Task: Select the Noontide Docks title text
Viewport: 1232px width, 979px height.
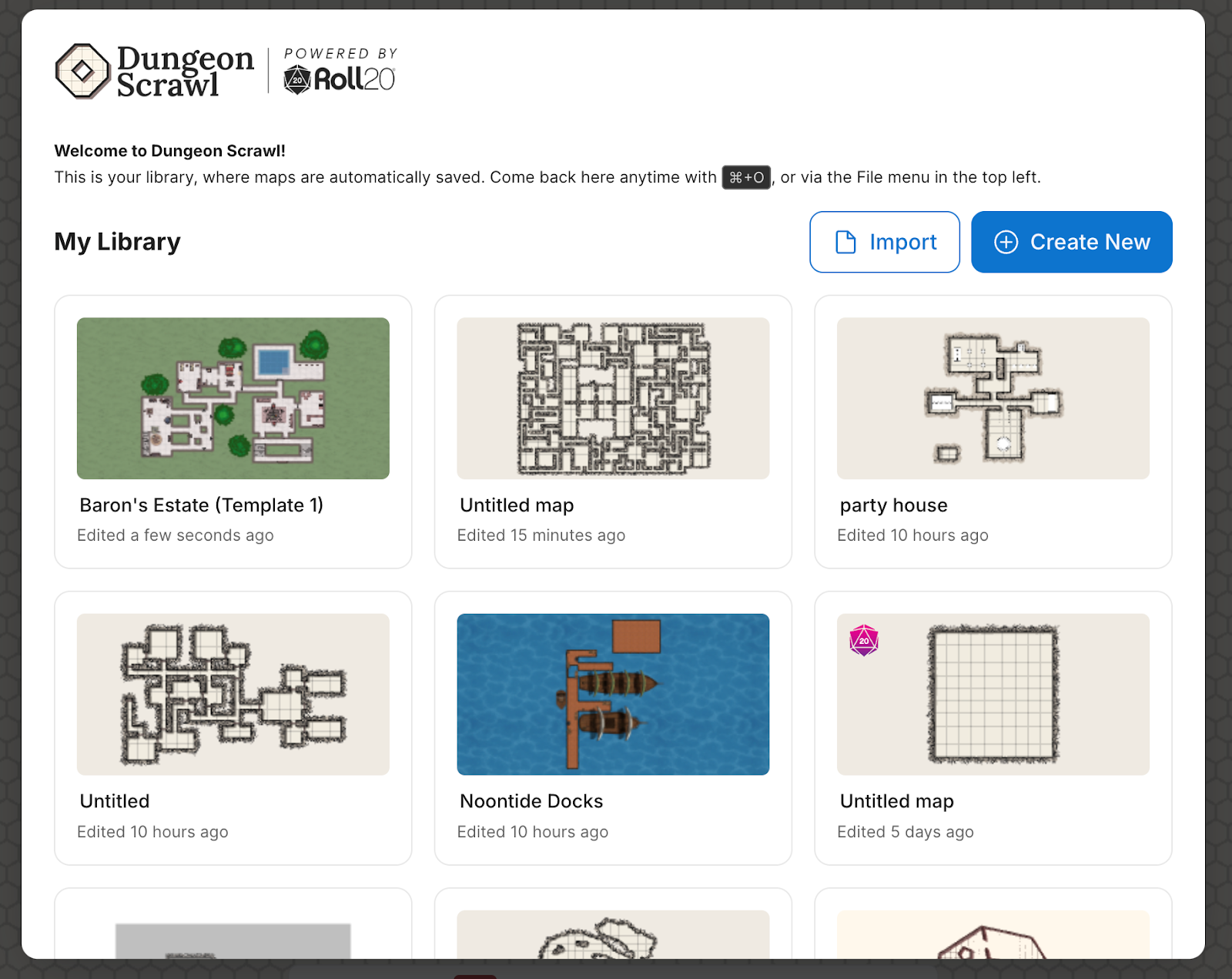Action: [x=531, y=801]
